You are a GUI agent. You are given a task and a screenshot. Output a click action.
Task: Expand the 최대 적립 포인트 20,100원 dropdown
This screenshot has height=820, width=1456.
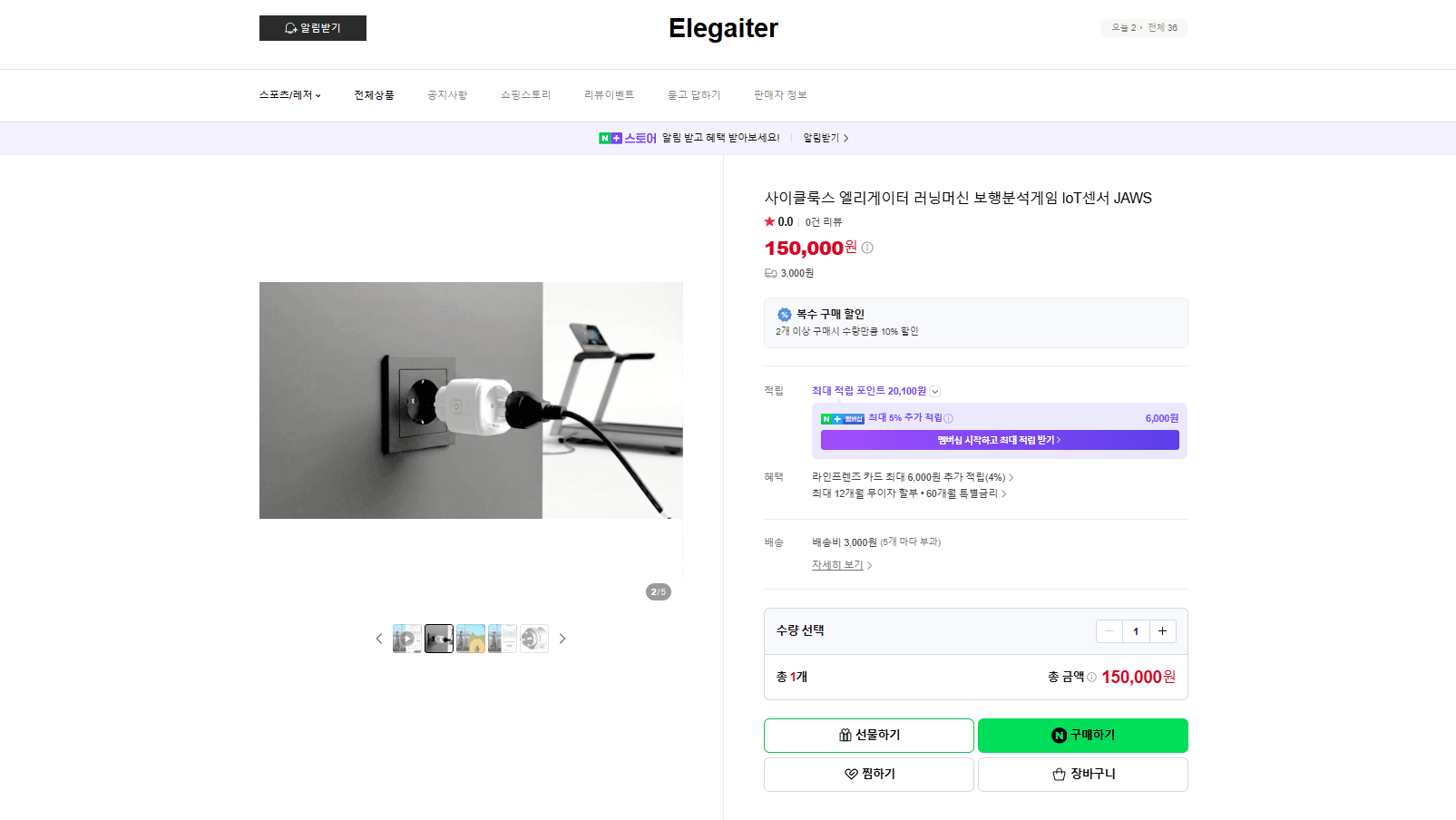tap(935, 392)
